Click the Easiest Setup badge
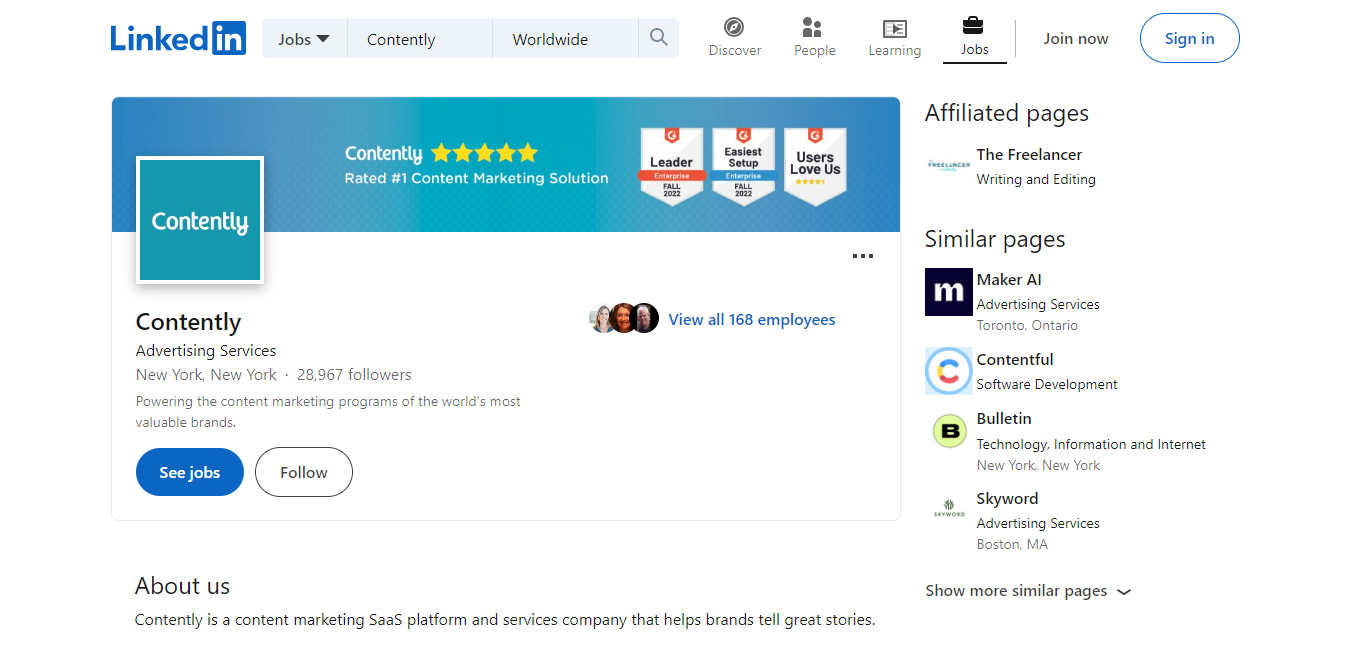Image resolution: width=1348 pixels, height=647 pixels. 743,167
